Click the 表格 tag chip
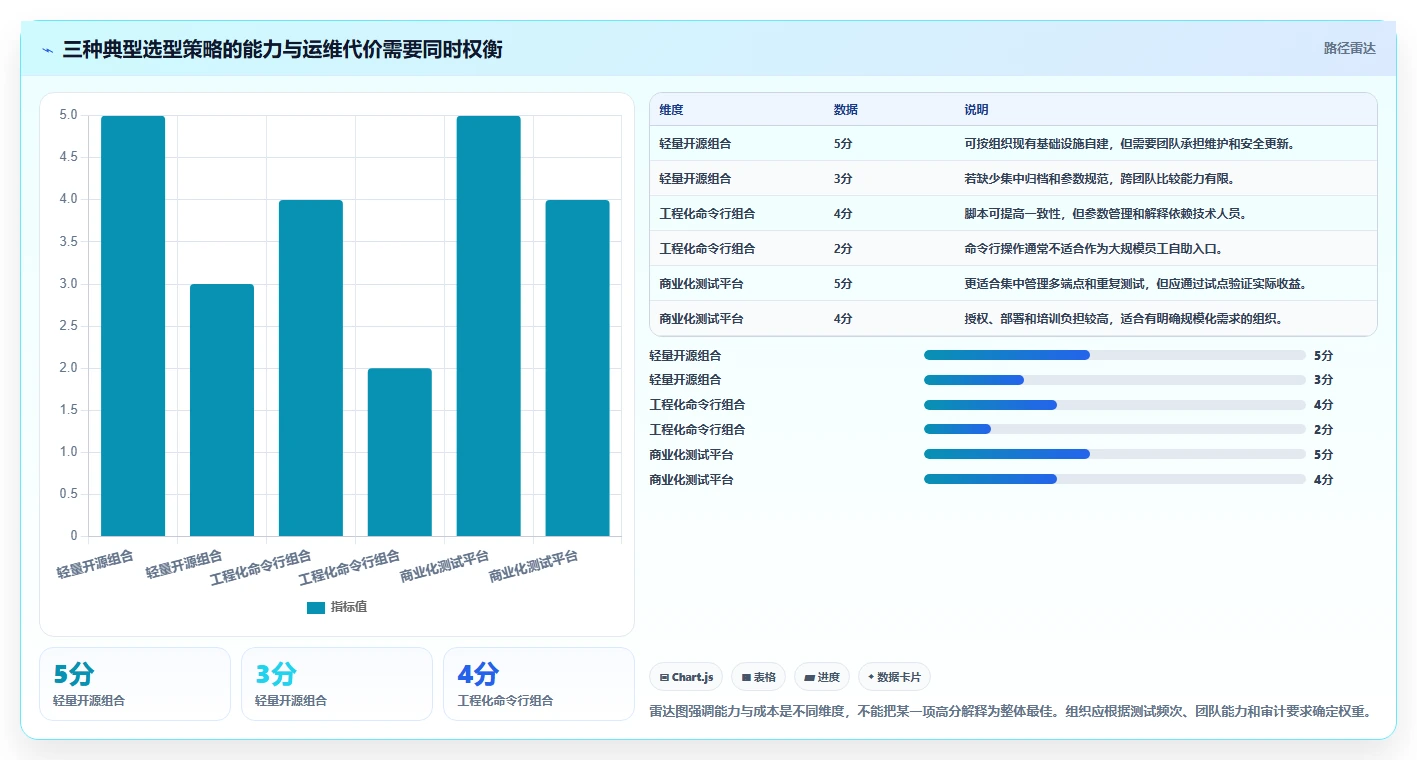Viewport: 1417px width, 760px height. pos(759,677)
